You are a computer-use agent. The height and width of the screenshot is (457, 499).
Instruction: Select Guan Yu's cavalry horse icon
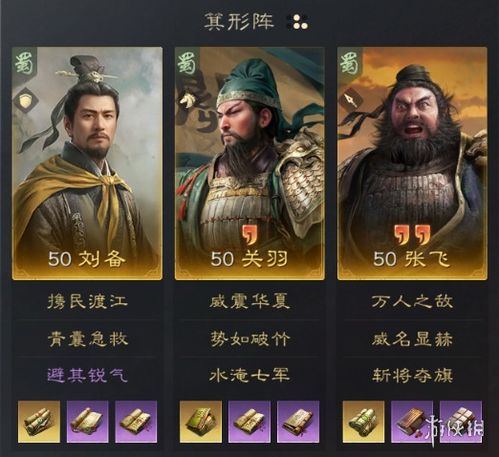click(187, 100)
